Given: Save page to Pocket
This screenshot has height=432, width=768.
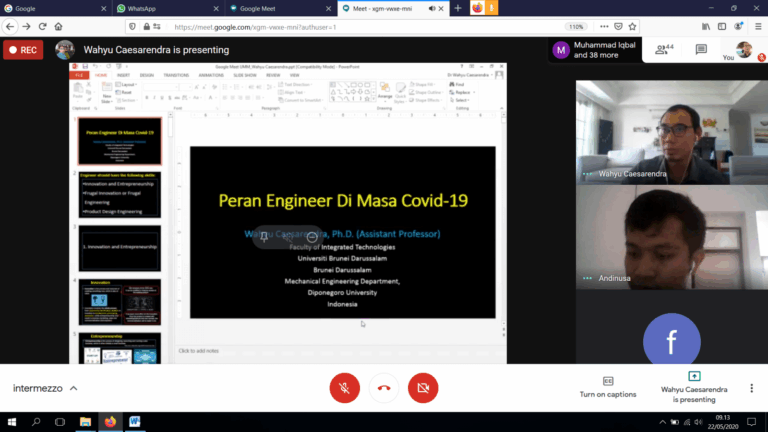Looking at the screenshot, I should pos(619,27).
